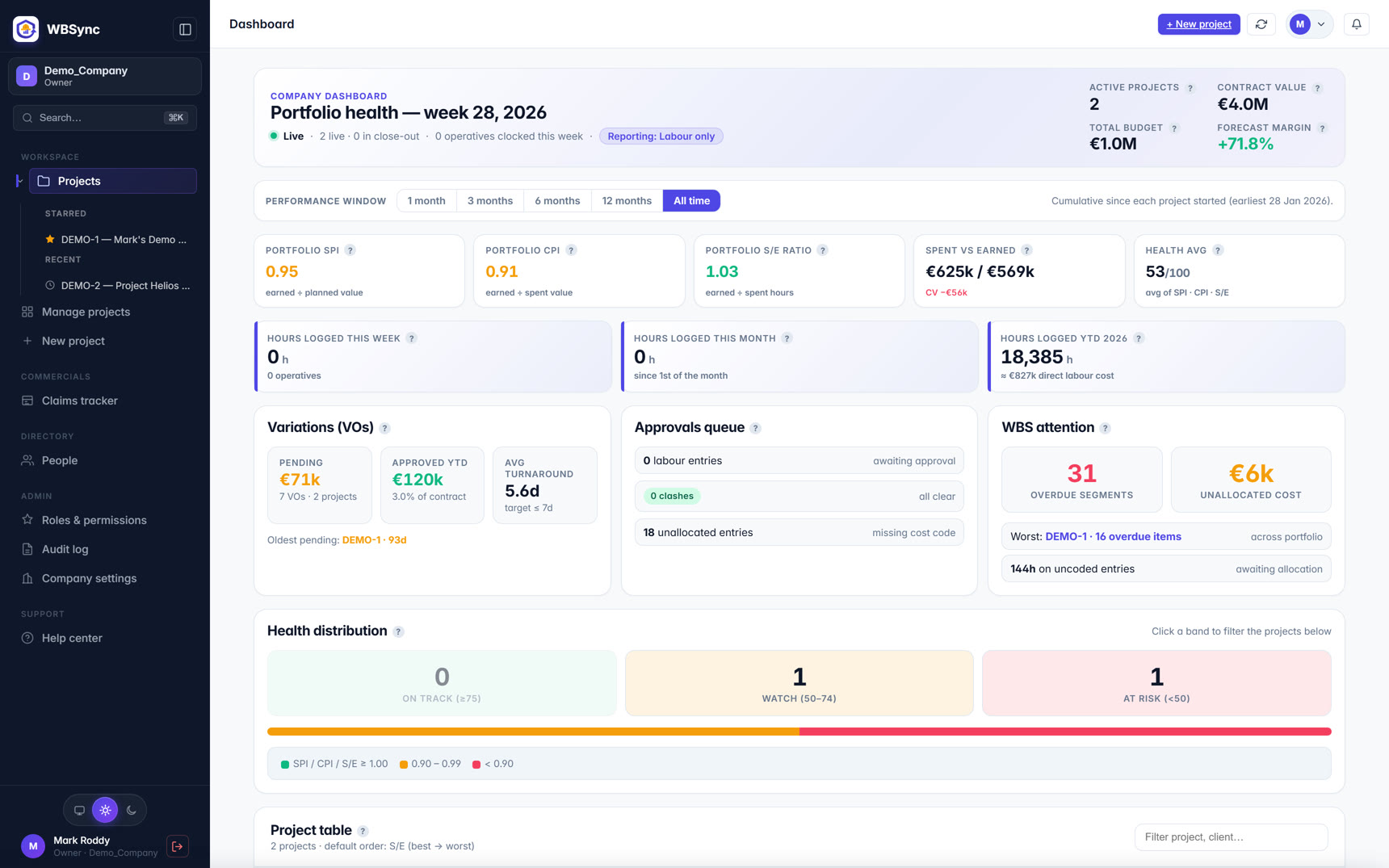The image size is (1389, 868).
Task: Switch to dark theme mode
Action: [x=132, y=810]
